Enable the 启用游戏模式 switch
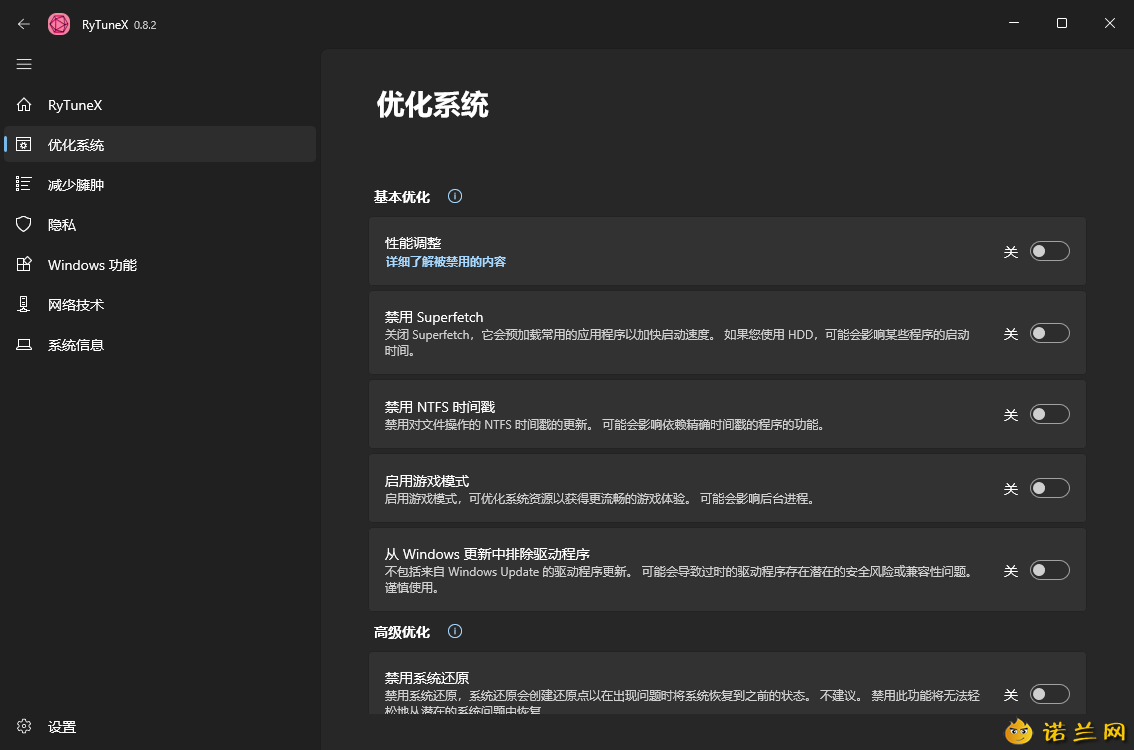 (x=1049, y=488)
